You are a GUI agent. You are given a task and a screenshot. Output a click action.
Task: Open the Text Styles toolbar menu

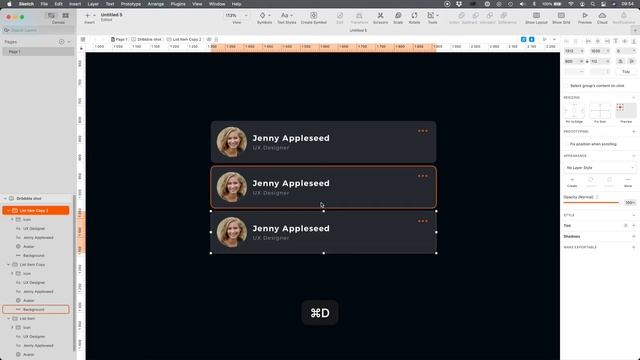287,18
